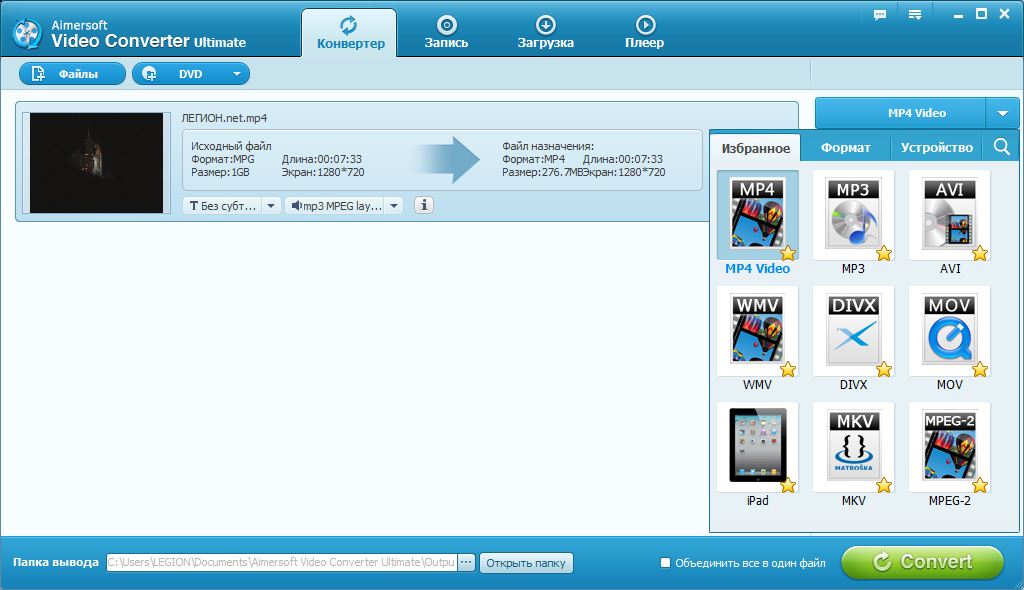Toggle the favorite star on MP3
This screenshot has width=1024, height=590.
point(884,253)
